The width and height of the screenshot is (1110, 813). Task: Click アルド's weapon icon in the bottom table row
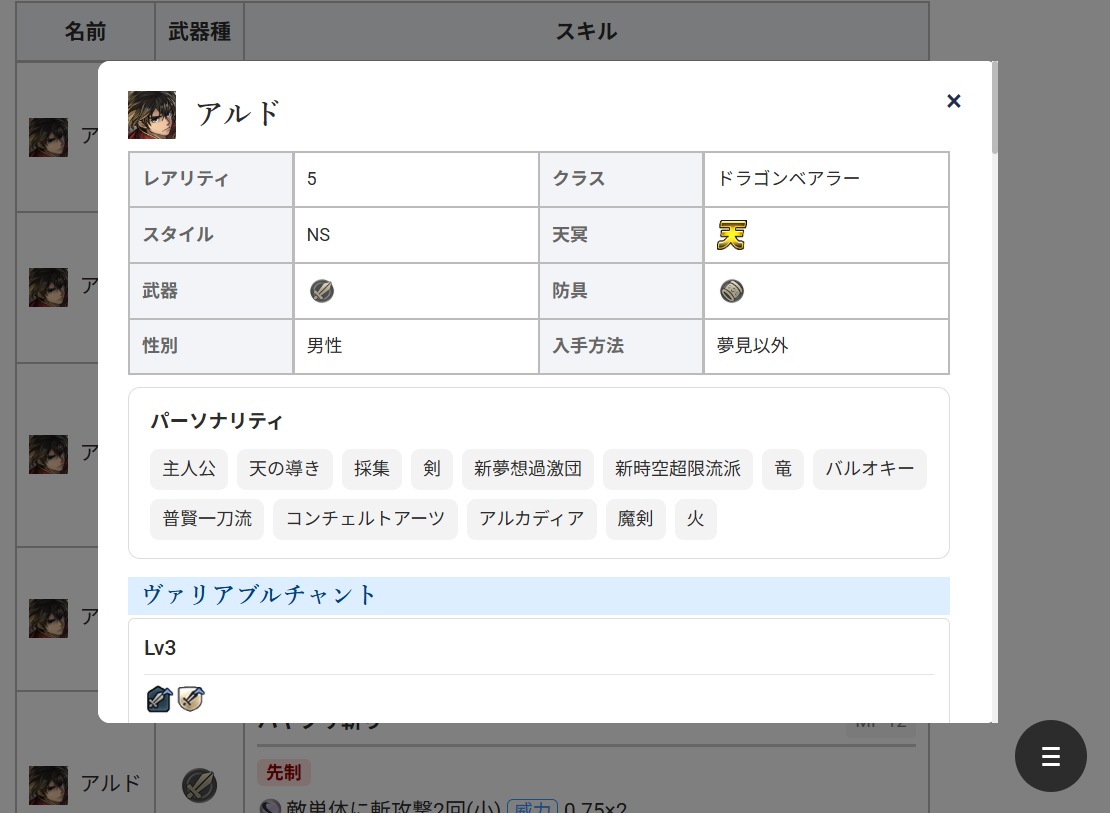[x=199, y=786]
